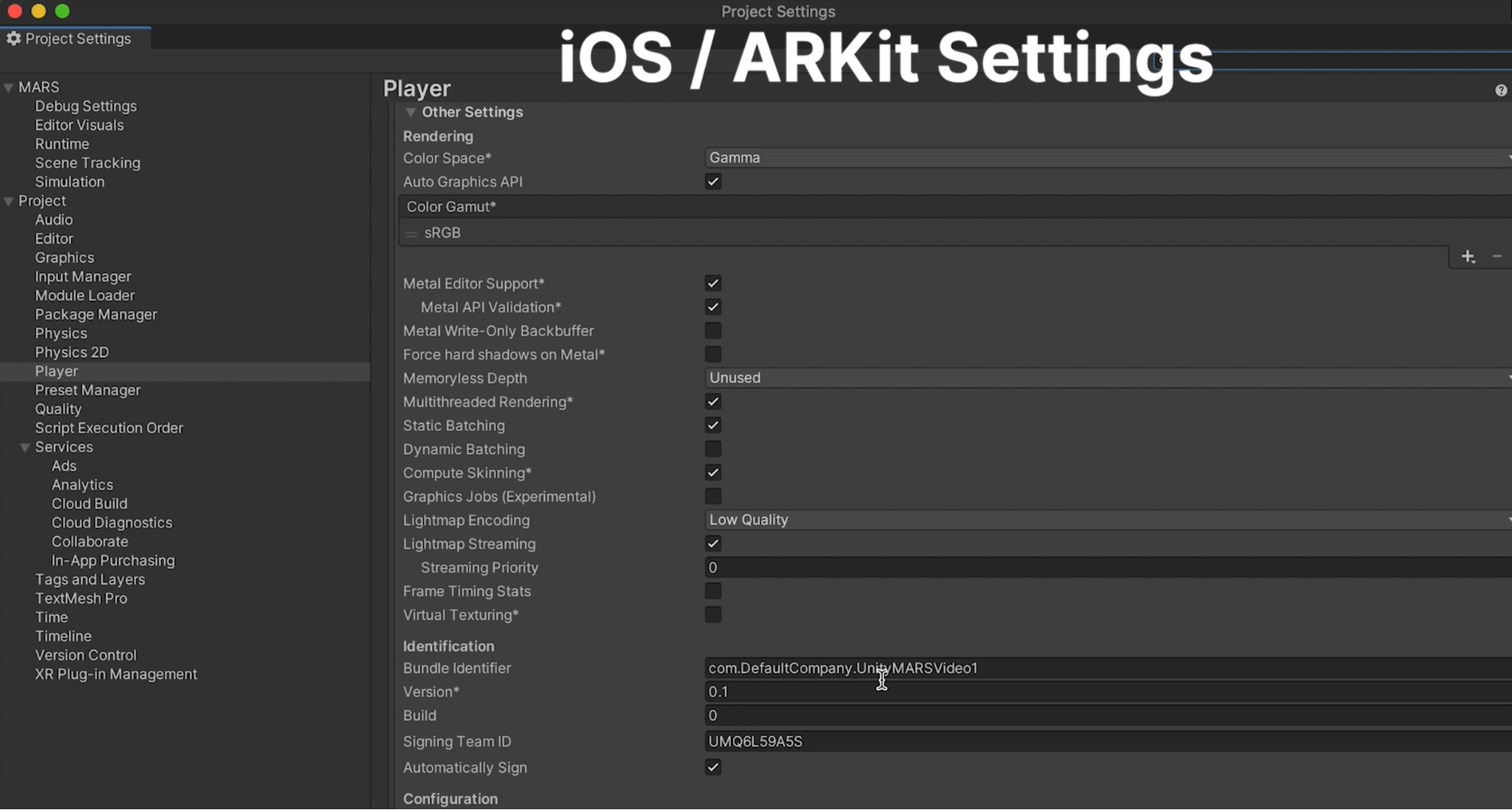Disable Static Batching checkbox
1512x810 pixels.
coord(713,425)
